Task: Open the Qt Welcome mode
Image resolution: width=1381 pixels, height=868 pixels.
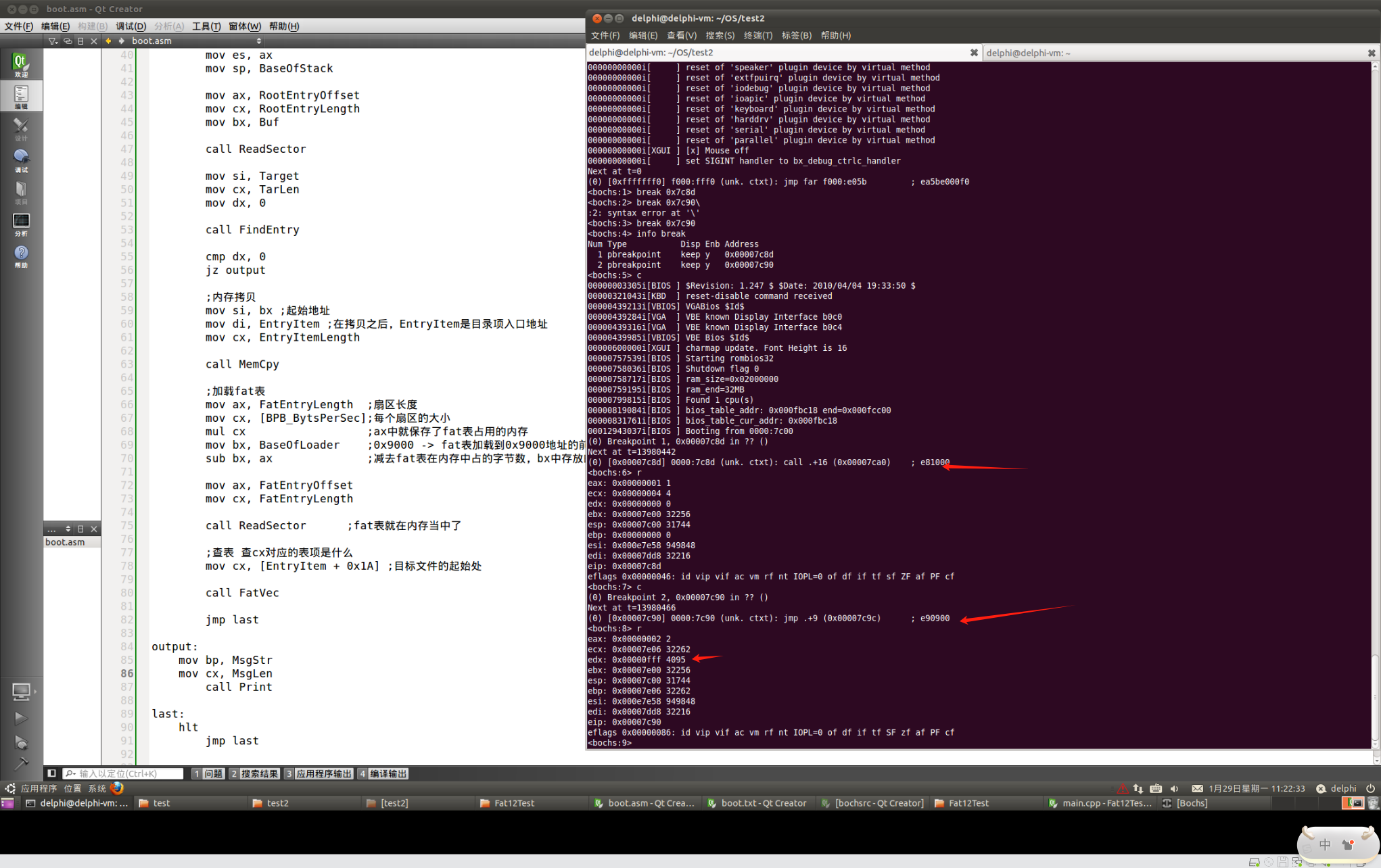Action: (x=20, y=65)
